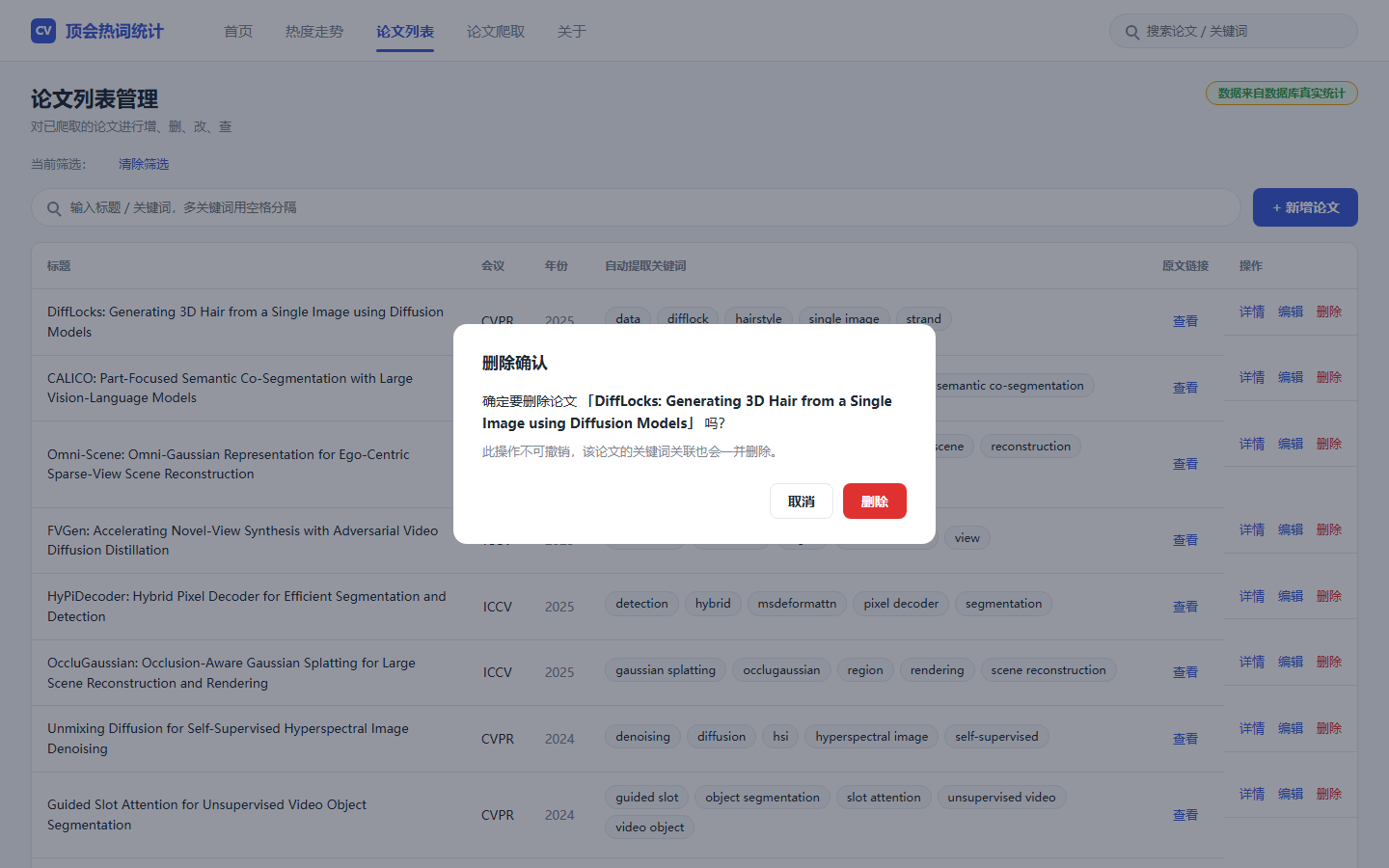Open 详情 for the DiffLocks row

1252,312
